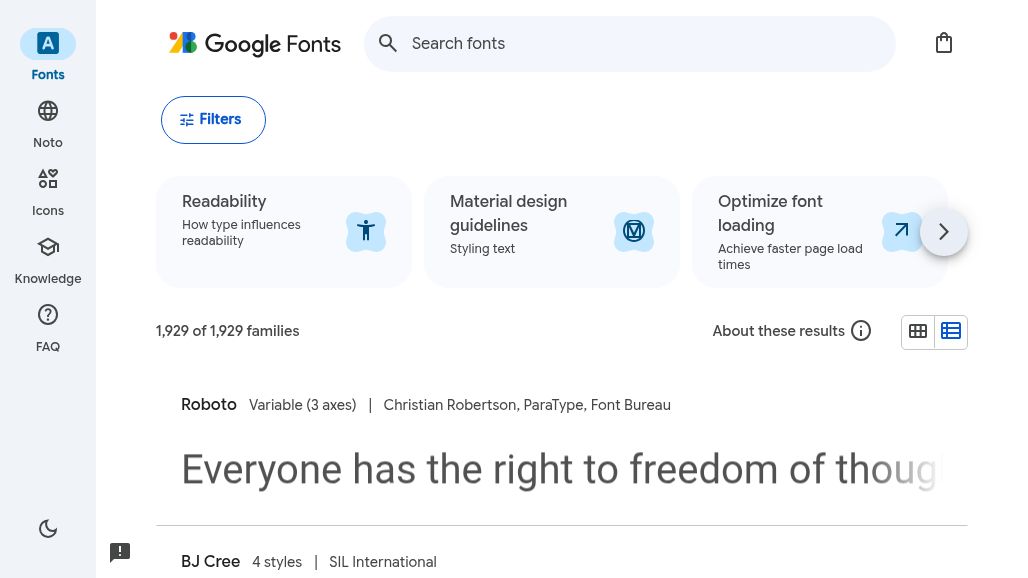Switch results to grid view
This screenshot has height=578, width=1028.
(918, 331)
